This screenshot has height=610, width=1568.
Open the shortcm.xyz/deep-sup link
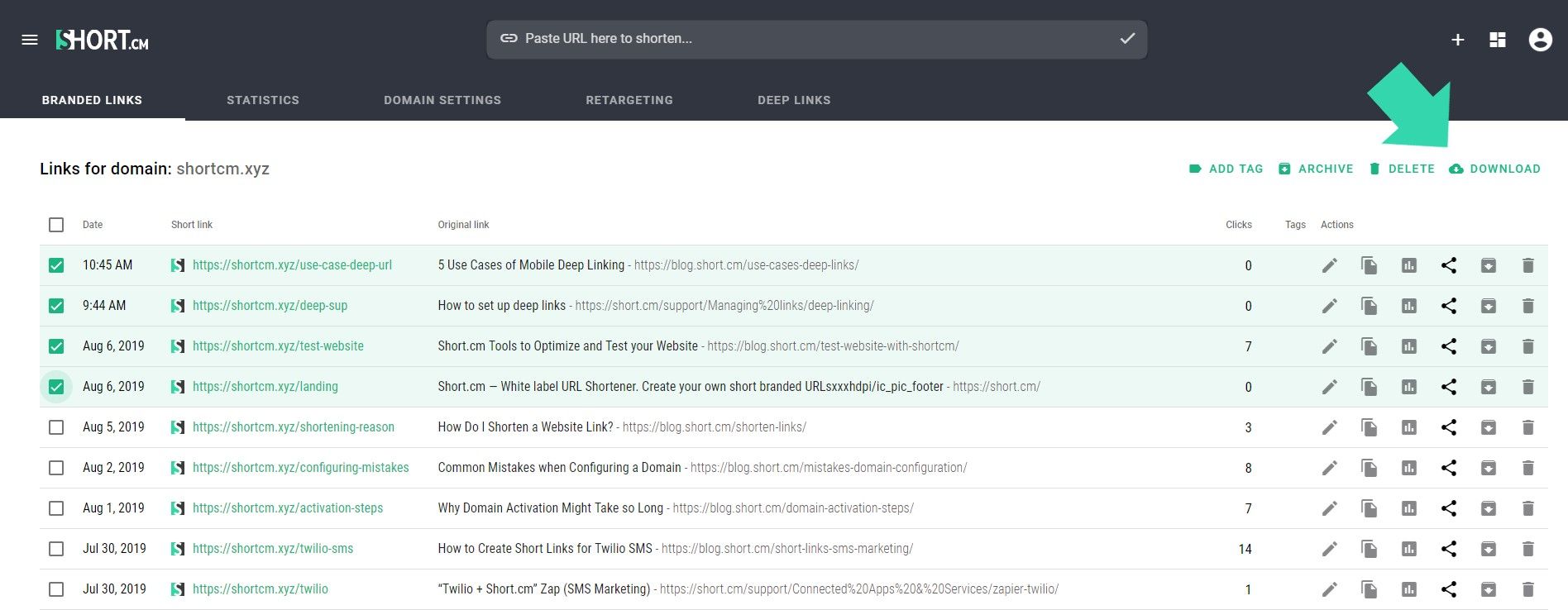pos(270,306)
